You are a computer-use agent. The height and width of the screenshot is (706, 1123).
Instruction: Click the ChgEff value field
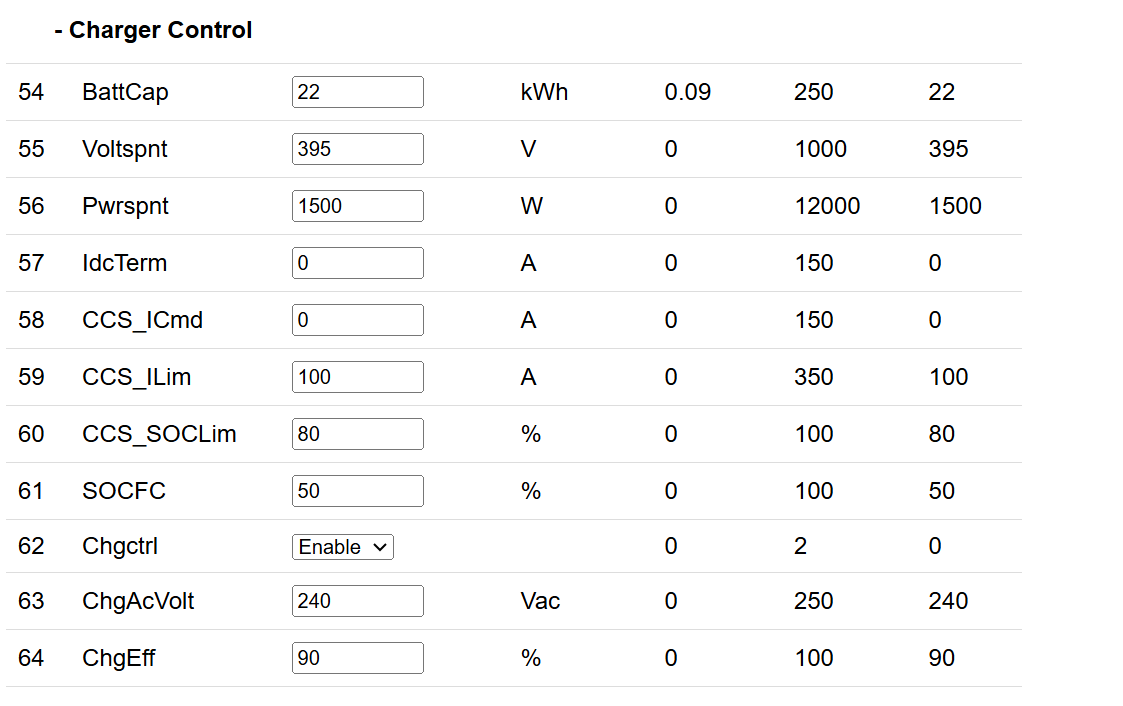pos(357,658)
